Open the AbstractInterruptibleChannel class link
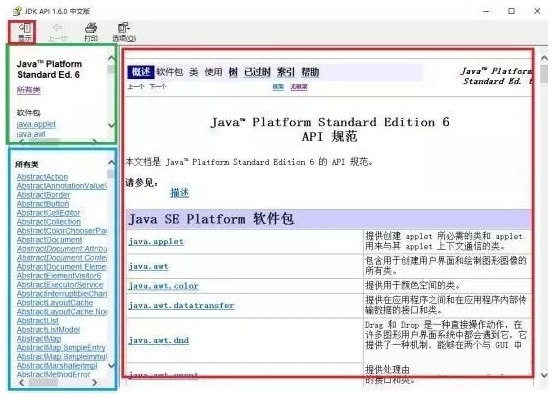558x397 pixels. point(62,293)
